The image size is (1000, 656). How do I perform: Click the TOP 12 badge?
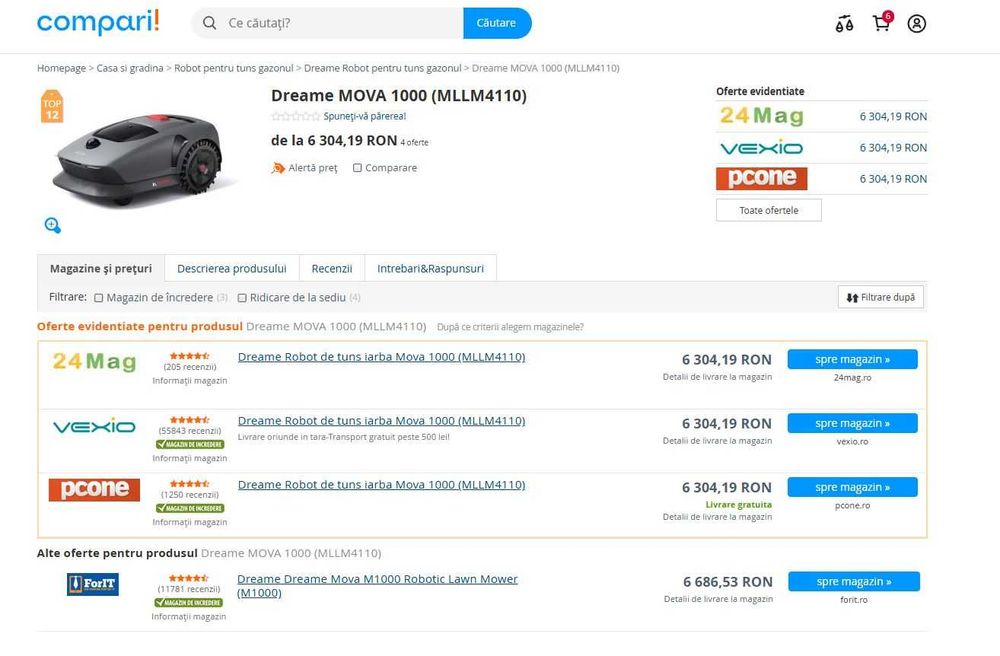(x=52, y=106)
